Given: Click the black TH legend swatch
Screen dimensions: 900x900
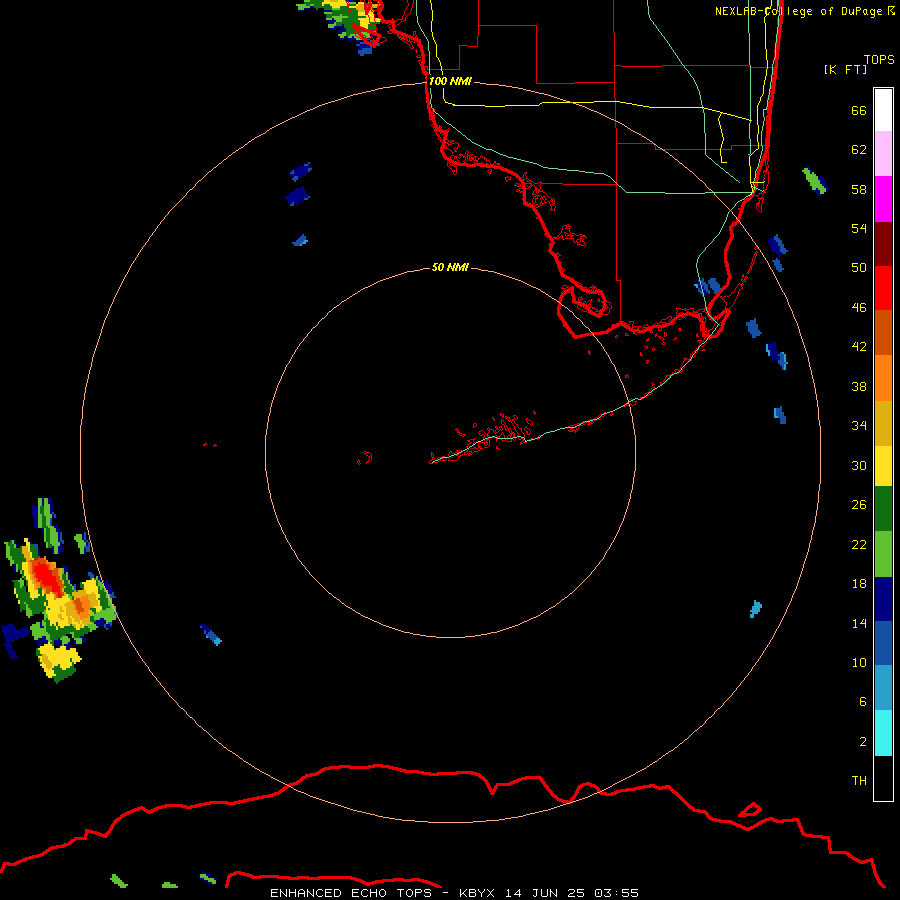Looking at the screenshot, I should click(x=883, y=778).
